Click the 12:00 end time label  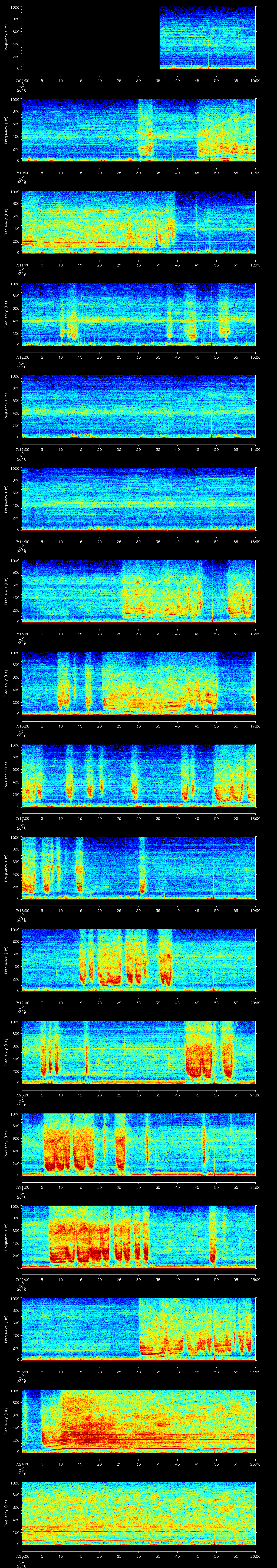coord(255,264)
